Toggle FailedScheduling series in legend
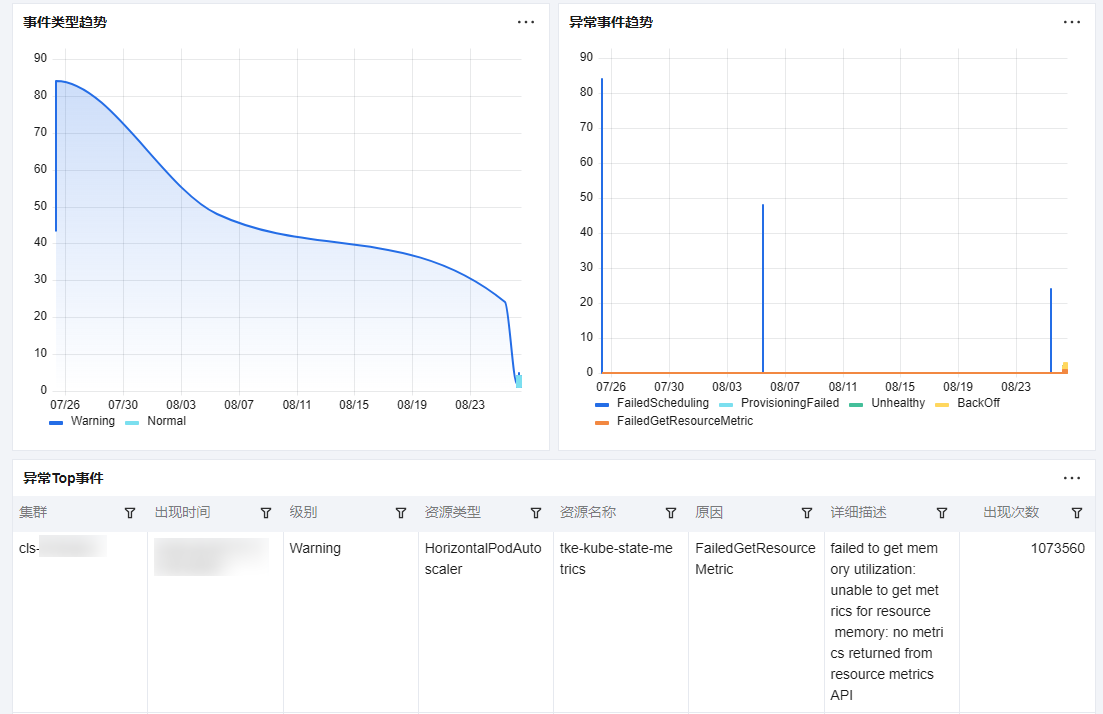 point(652,403)
